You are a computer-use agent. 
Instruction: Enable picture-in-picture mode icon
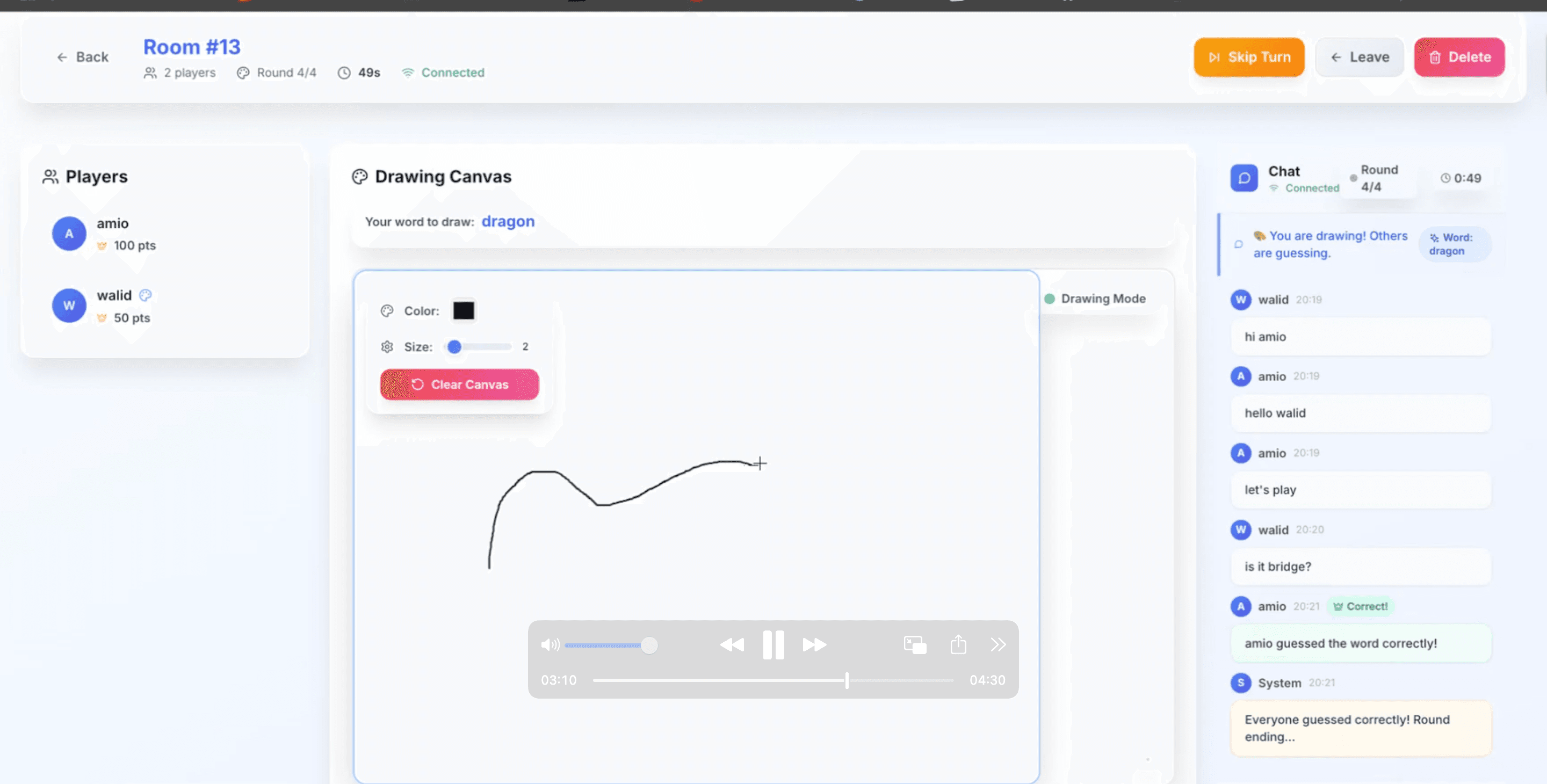pyautogui.click(x=915, y=645)
